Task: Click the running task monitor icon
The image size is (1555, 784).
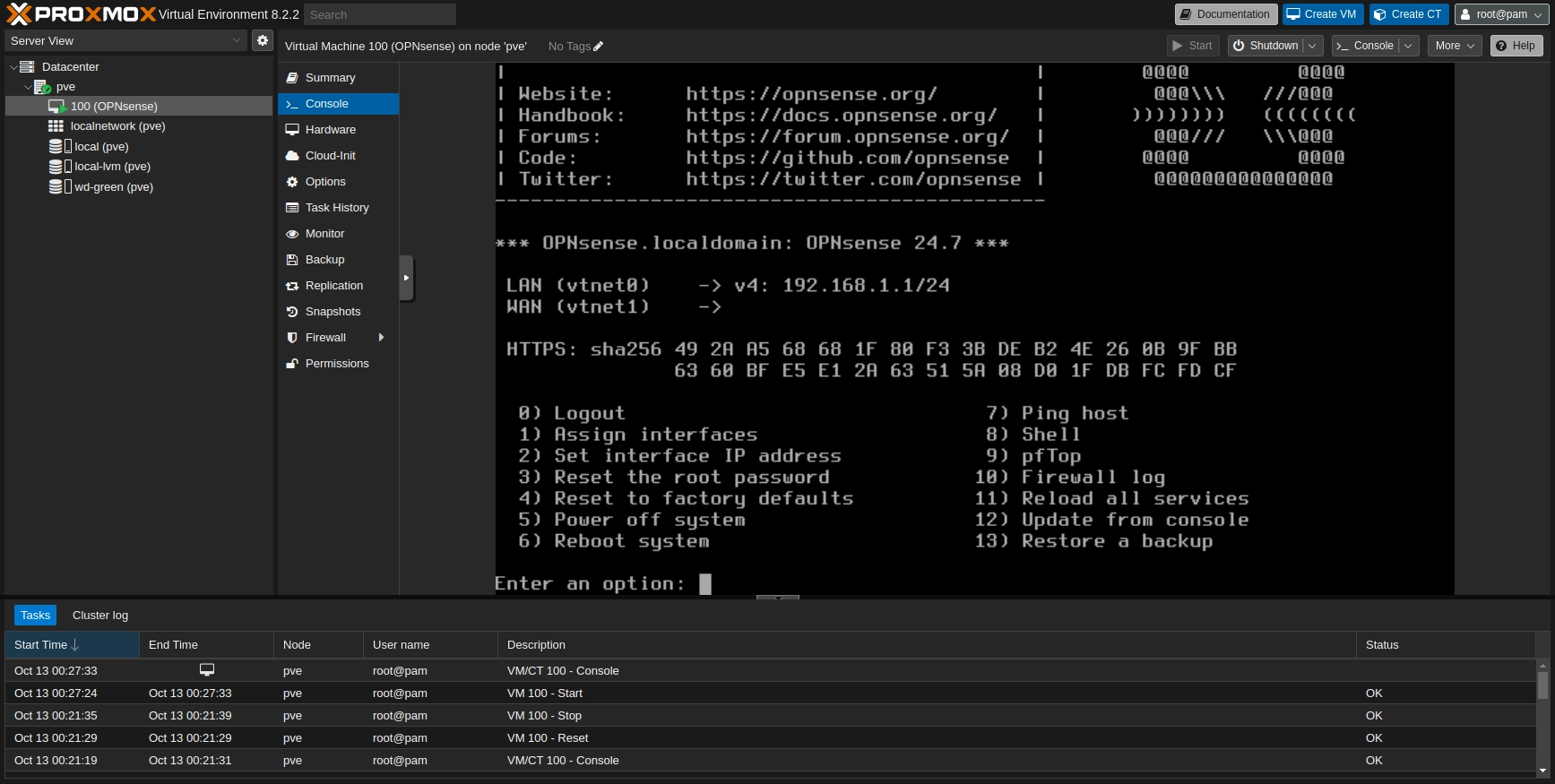Action: point(207,670)
